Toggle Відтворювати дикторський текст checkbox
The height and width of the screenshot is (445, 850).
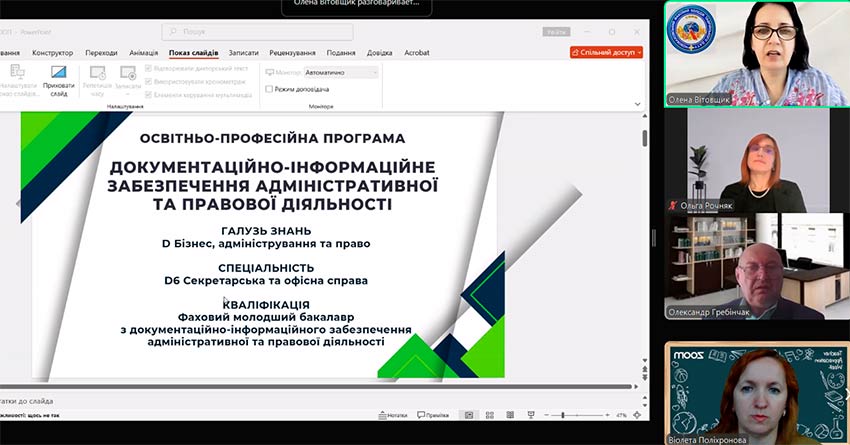(149, 68)
